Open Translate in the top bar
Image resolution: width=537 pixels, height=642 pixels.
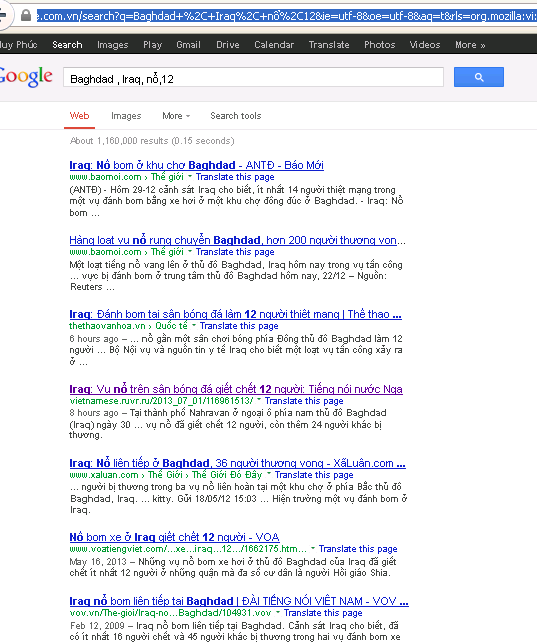(x=329, y=45)
